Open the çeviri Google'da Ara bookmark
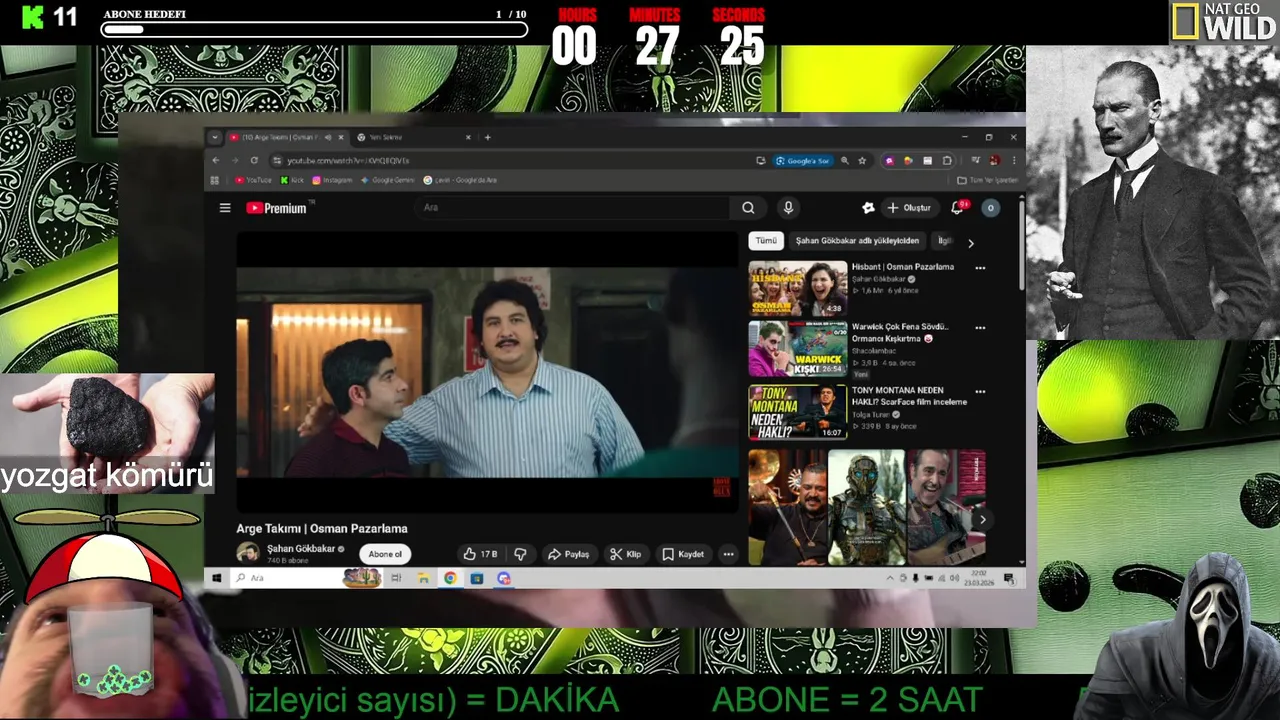 (460, 180)
